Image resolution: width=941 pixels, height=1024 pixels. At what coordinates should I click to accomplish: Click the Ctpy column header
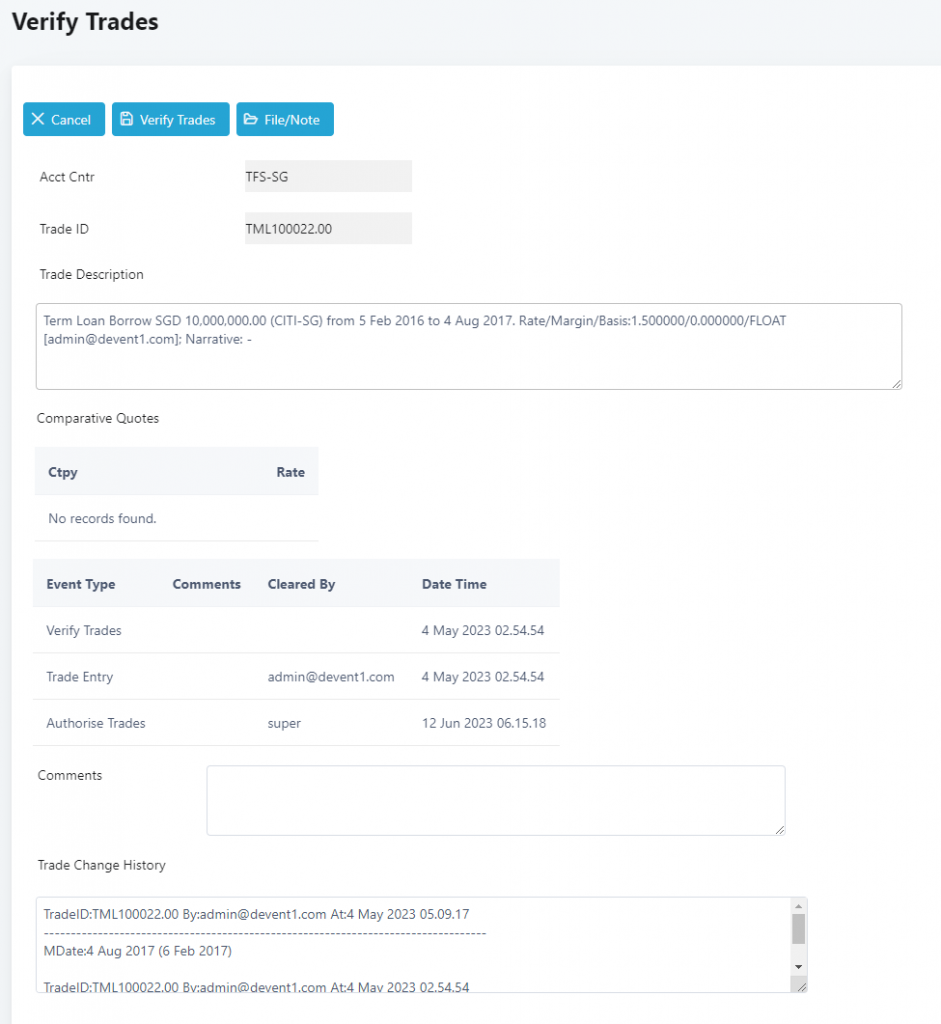[62, 472]
